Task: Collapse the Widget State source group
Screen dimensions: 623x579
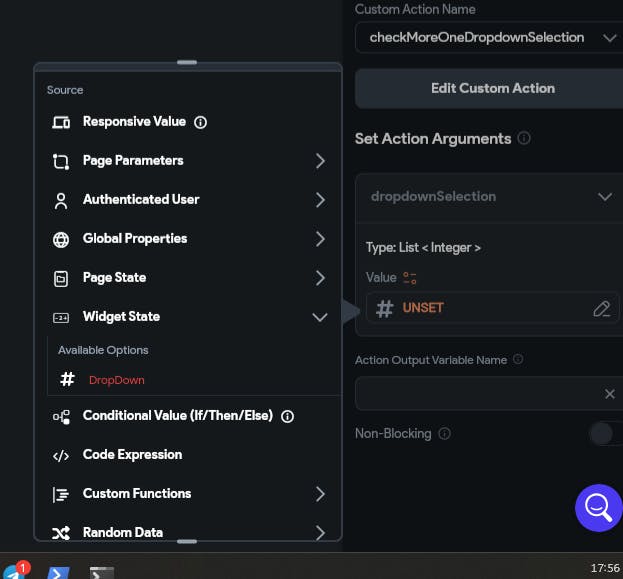Action: click(x=320, y=317)
